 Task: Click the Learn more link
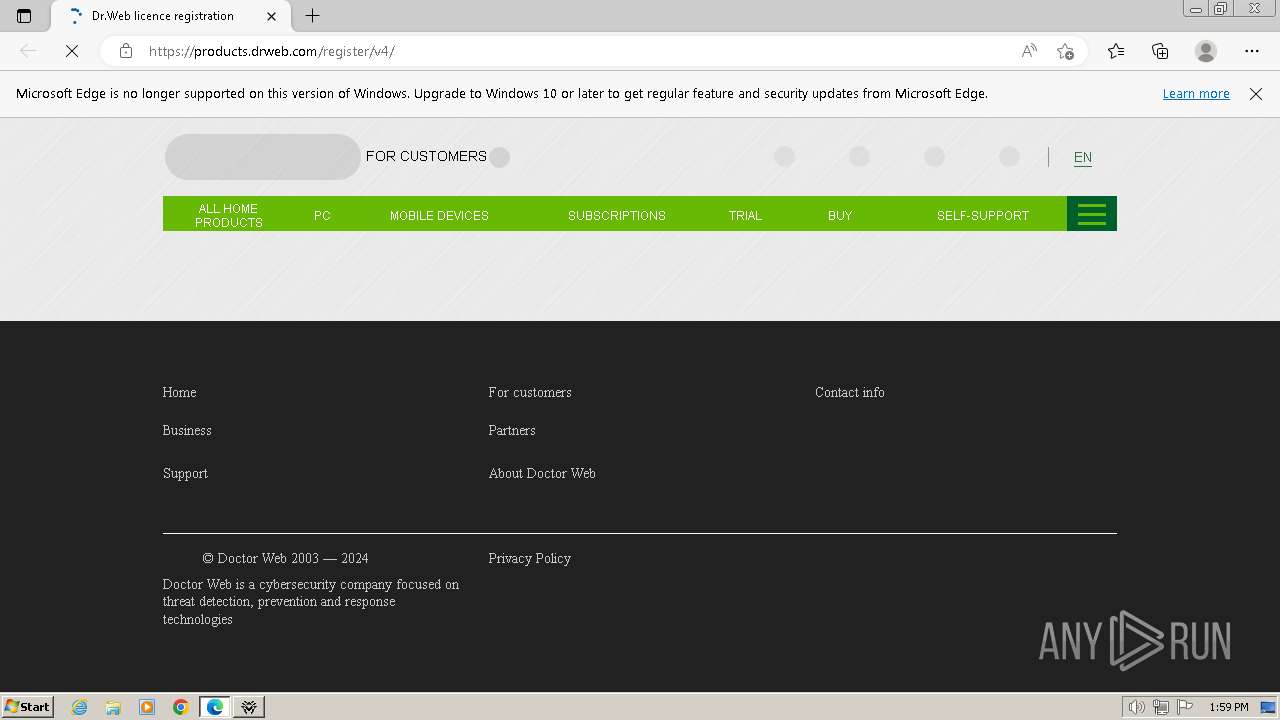pos(1196,94)
